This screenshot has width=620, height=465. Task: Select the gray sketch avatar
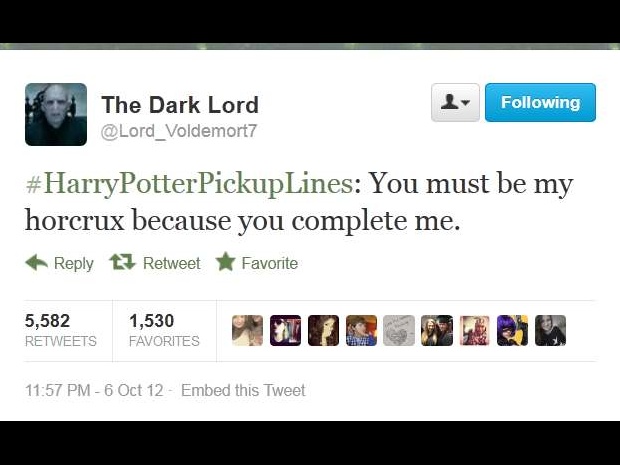[399, 331]
